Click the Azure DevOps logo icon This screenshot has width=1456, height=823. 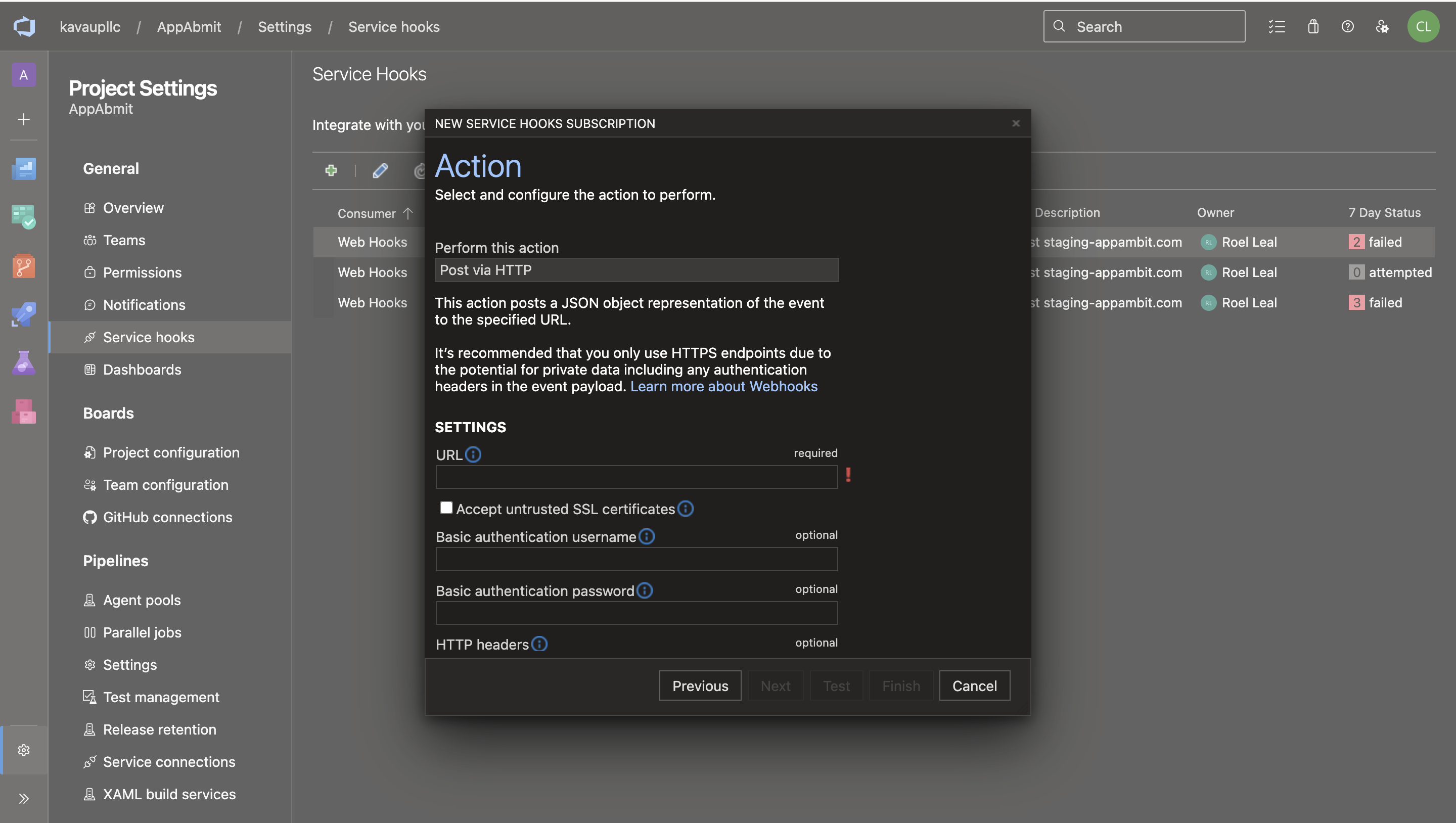[x=24, y=27]
